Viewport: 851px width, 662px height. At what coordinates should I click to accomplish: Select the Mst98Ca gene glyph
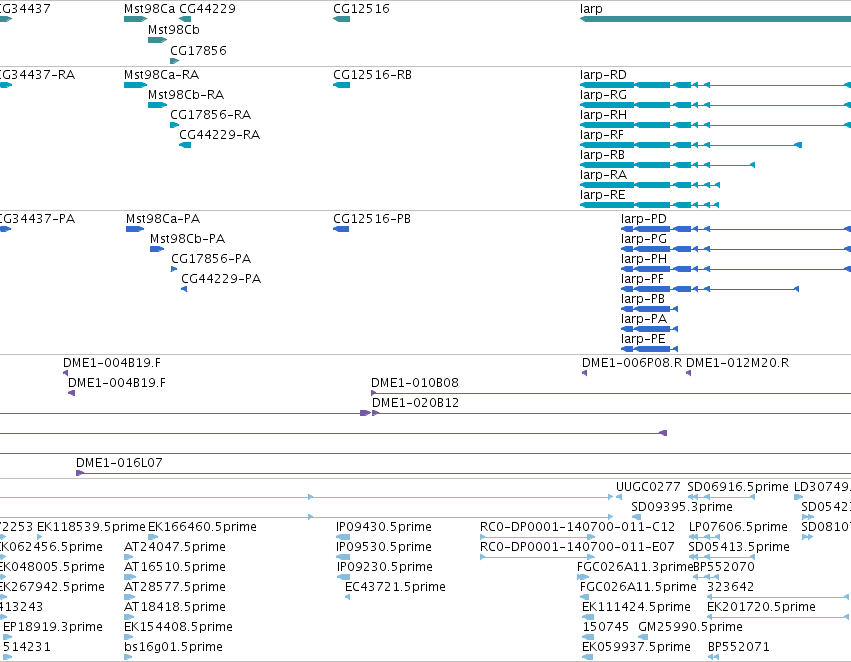(x=135, y=19)
